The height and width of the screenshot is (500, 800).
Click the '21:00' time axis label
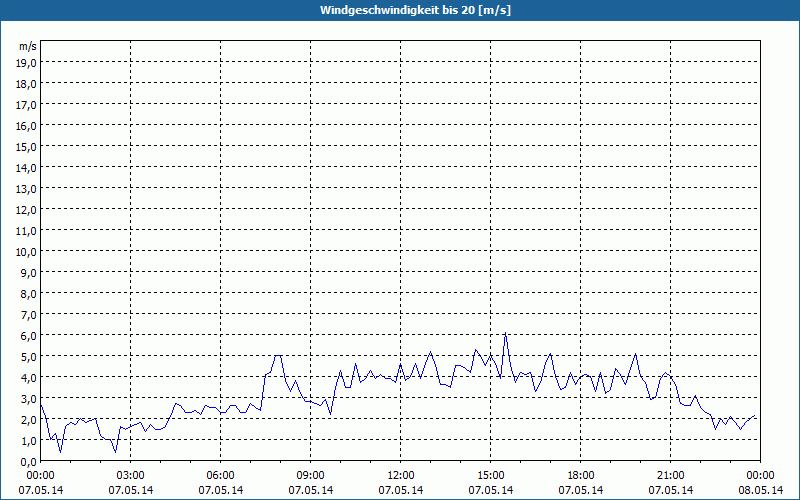pyautogui.click(x=670, y=476)
